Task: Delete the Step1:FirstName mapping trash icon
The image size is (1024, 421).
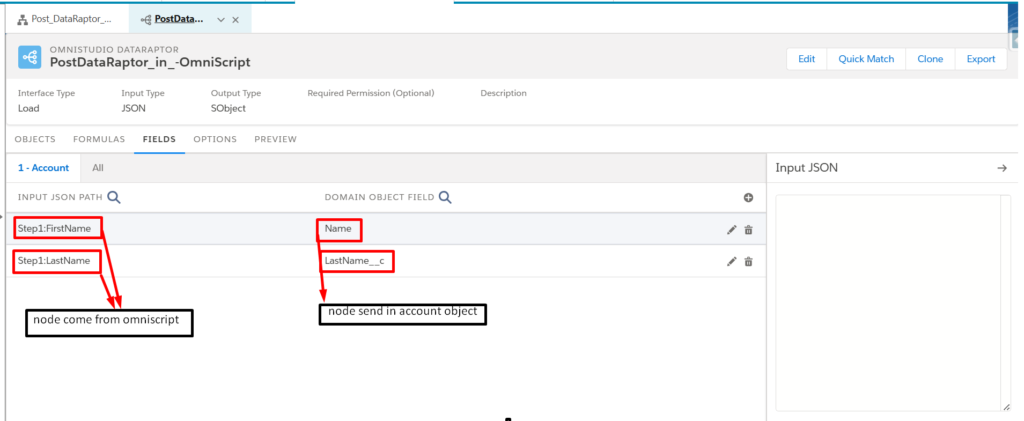Action: [748, 230]
